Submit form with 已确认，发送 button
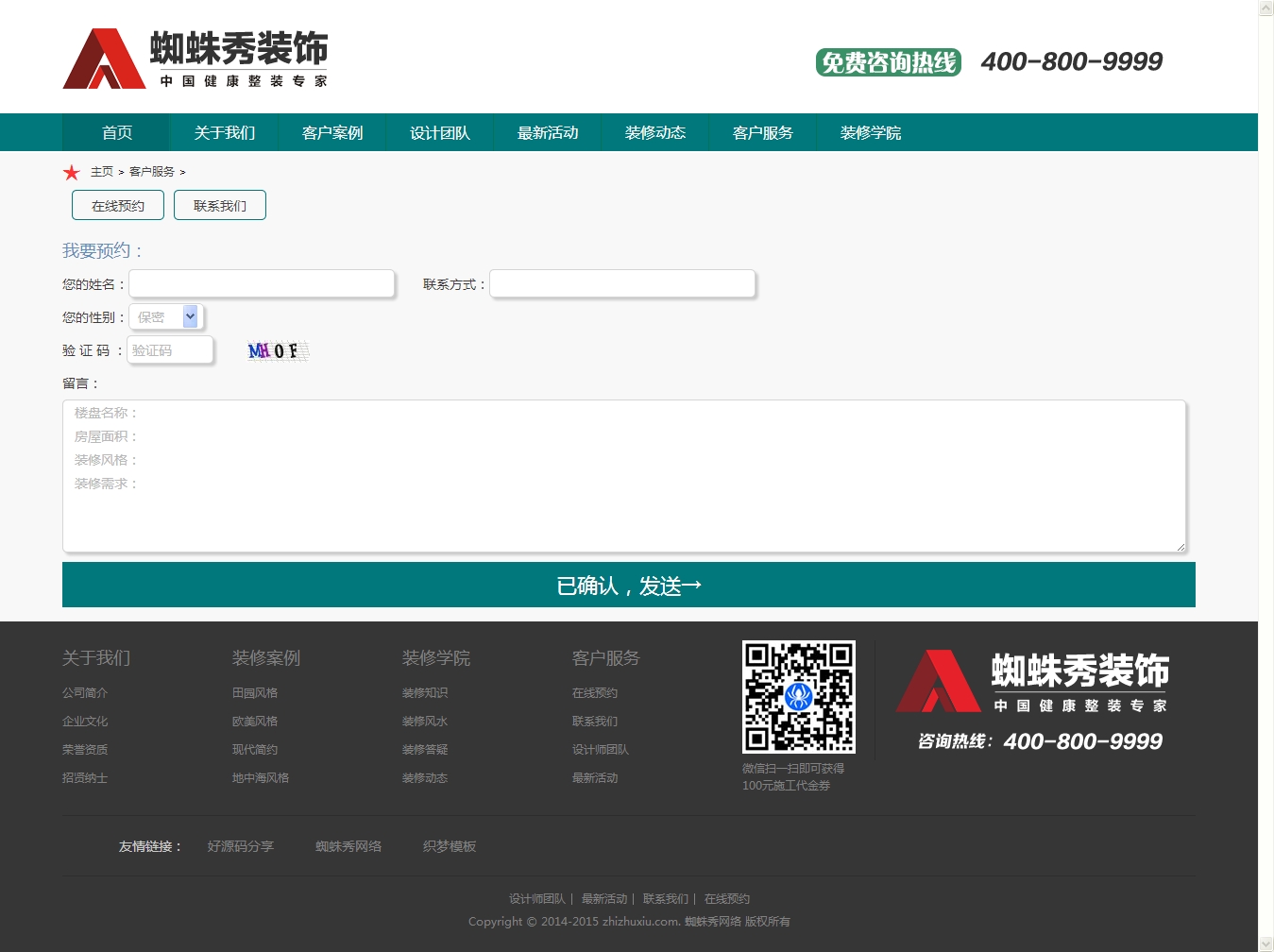Viewport: 1274px width, 952px height. [628, 586]
